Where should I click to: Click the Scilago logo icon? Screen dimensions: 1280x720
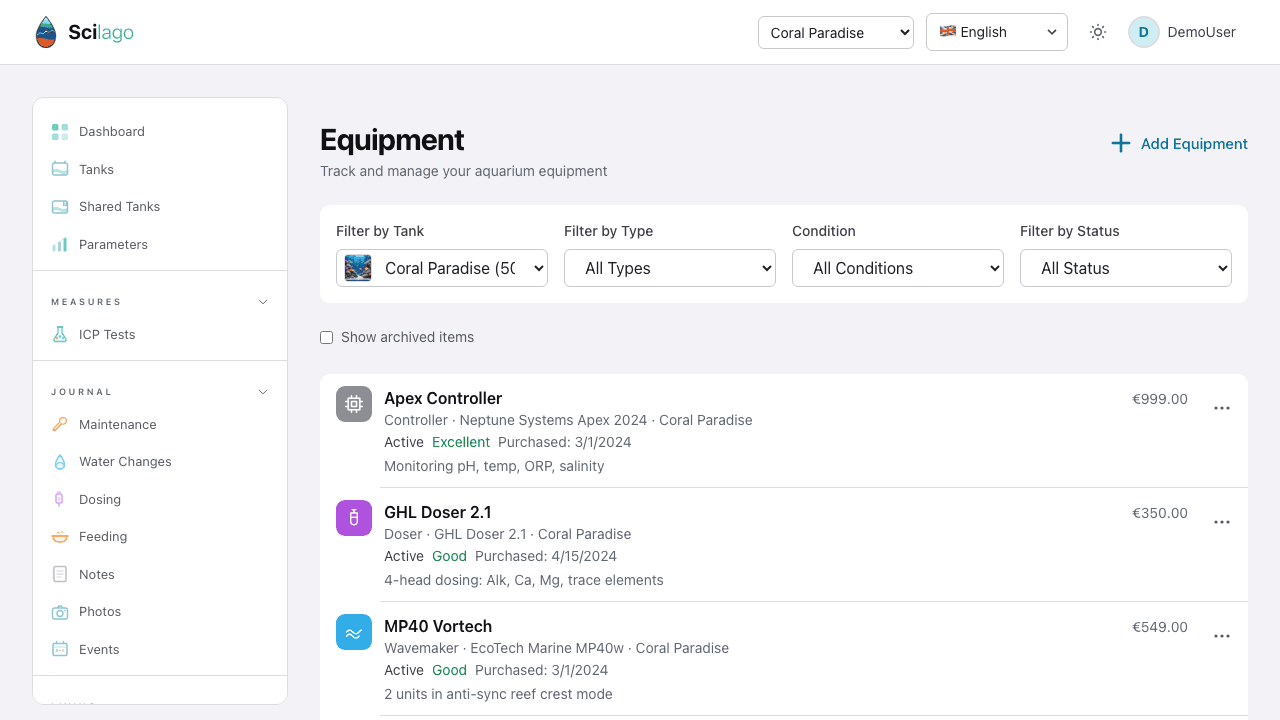(x=46, y=32)
